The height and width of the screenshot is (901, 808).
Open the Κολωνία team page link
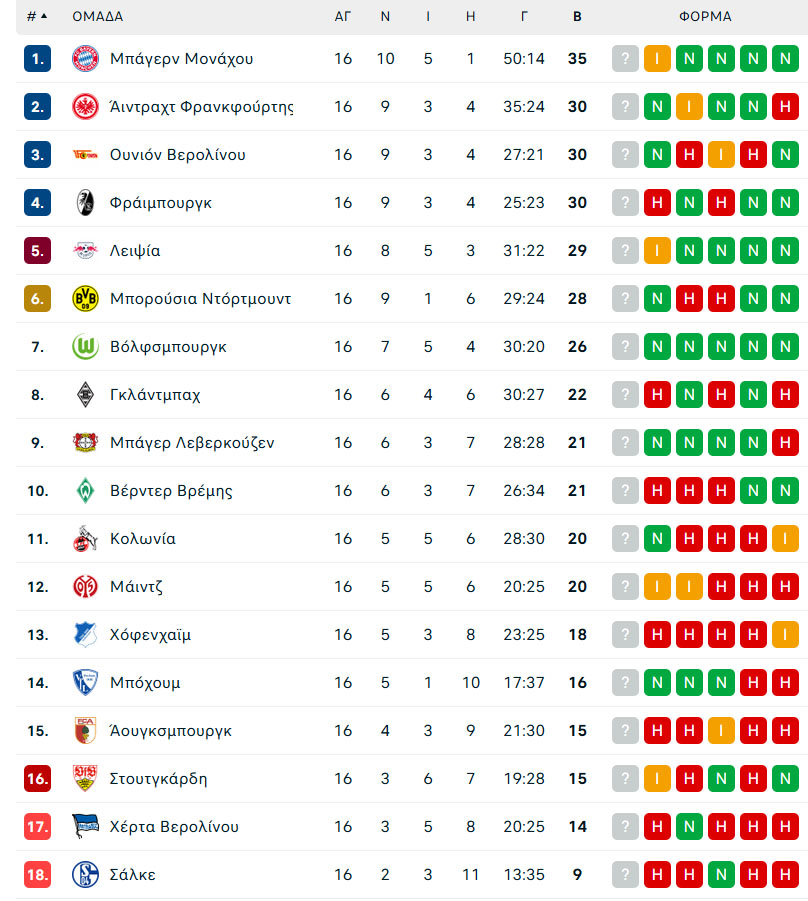tap(143, 539)
